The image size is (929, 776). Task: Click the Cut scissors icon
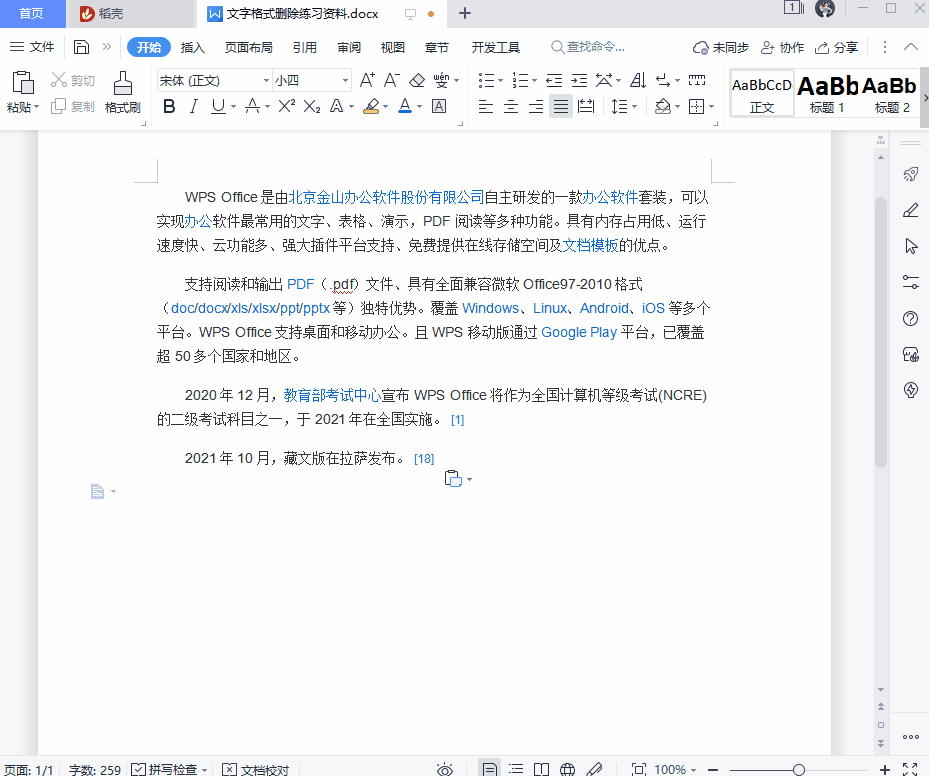[59, 80]
